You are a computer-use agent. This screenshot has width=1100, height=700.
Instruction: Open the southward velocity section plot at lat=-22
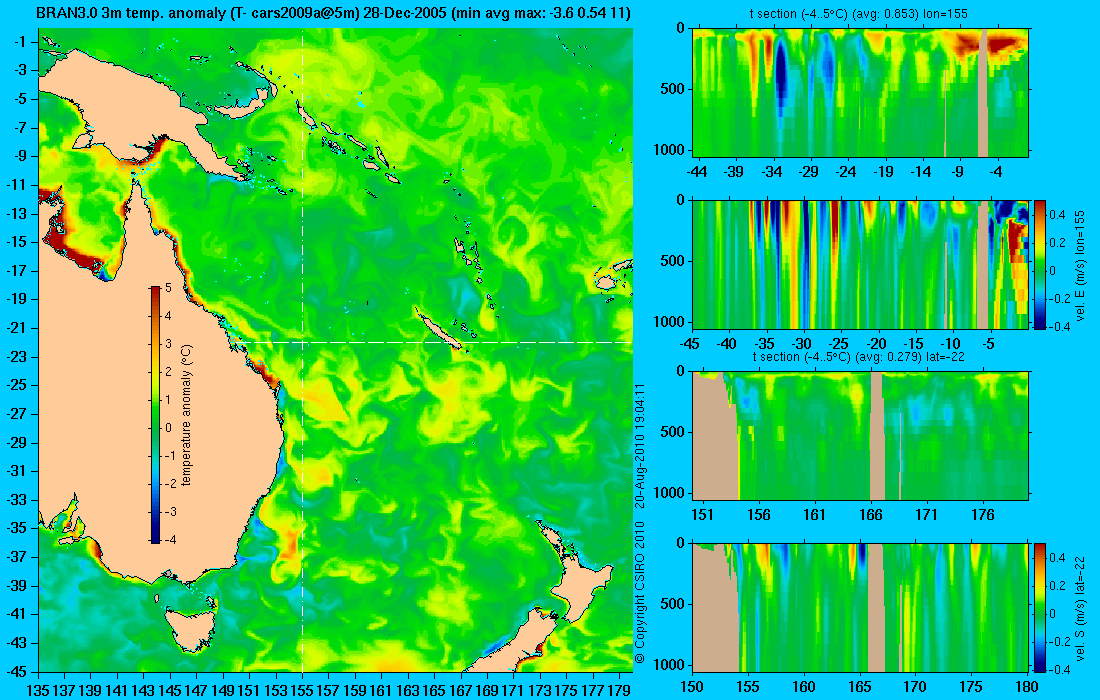860,607
